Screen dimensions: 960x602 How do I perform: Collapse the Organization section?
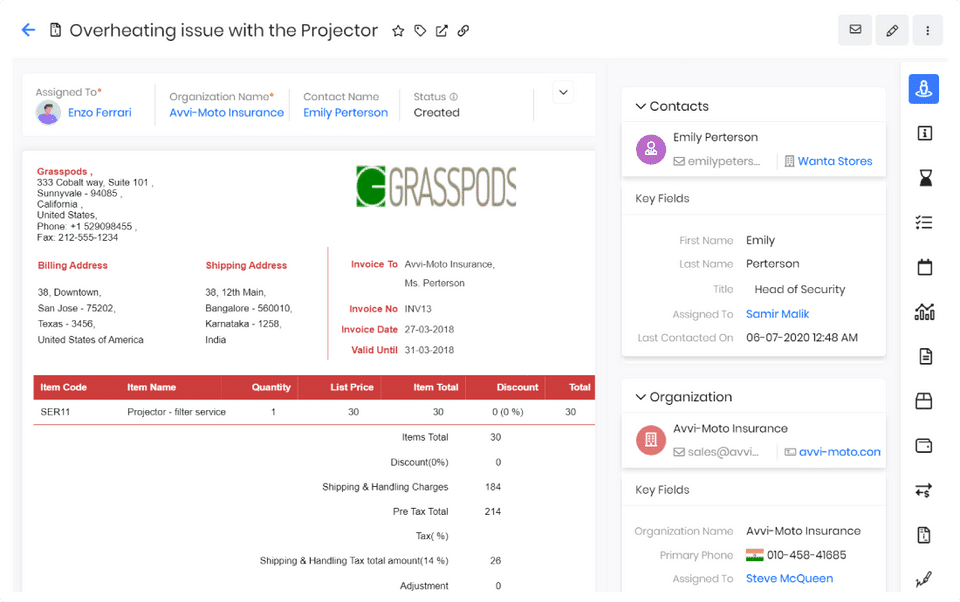tap(640, 397)
